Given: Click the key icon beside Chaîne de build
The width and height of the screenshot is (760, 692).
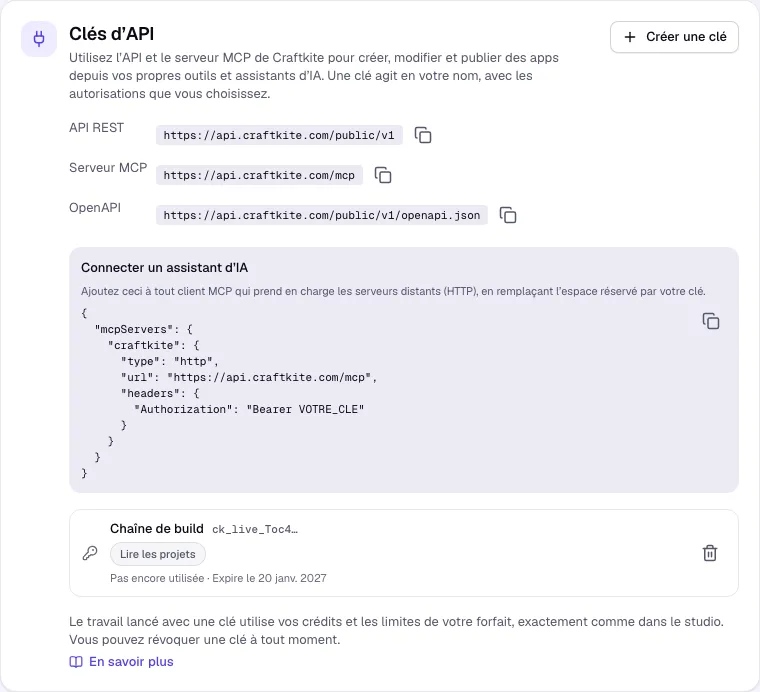Looking at the screenshot, I should click(x=90, y=553).
